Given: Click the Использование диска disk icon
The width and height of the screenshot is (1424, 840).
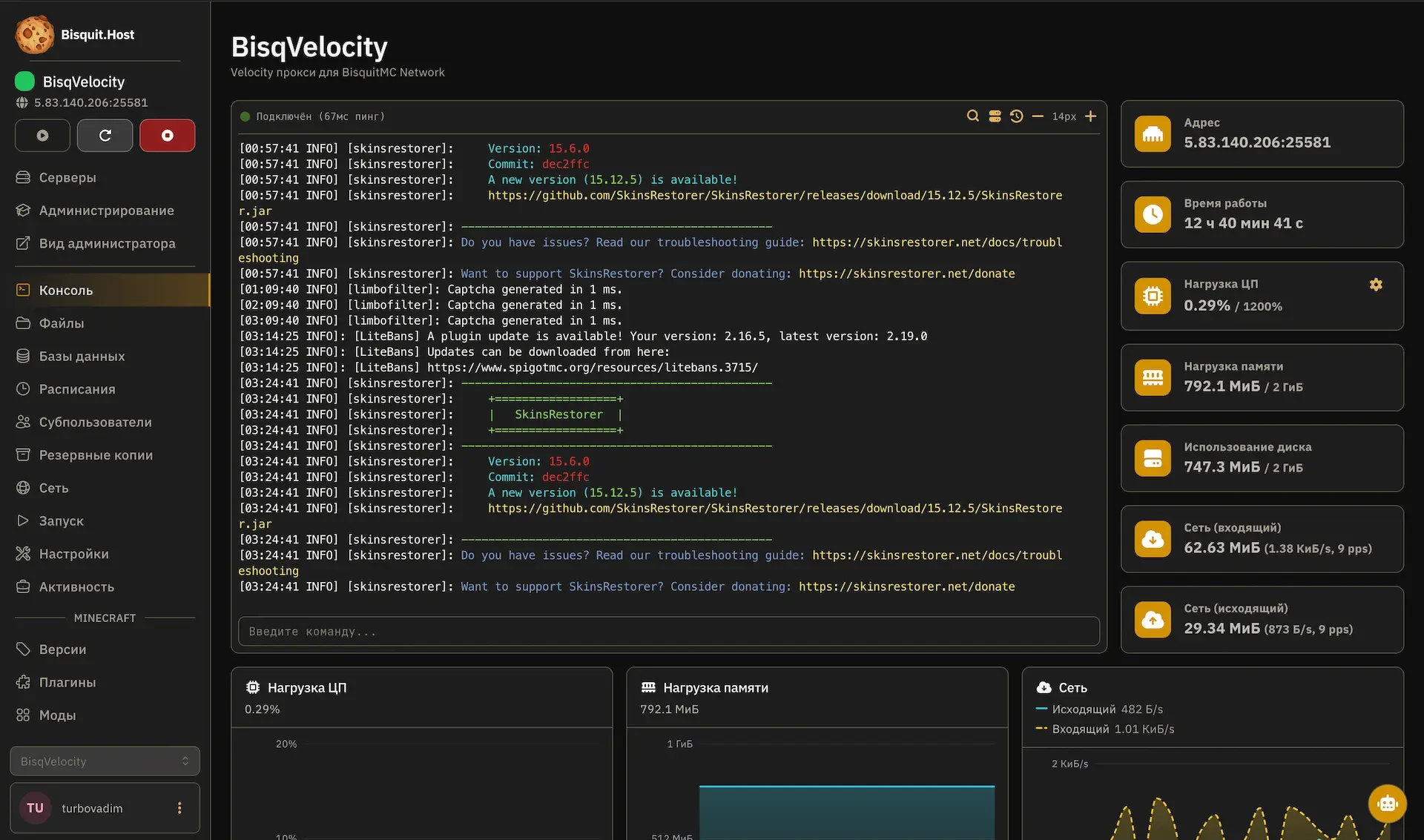Looking at the screenshot, I should tap(1153, 458).
